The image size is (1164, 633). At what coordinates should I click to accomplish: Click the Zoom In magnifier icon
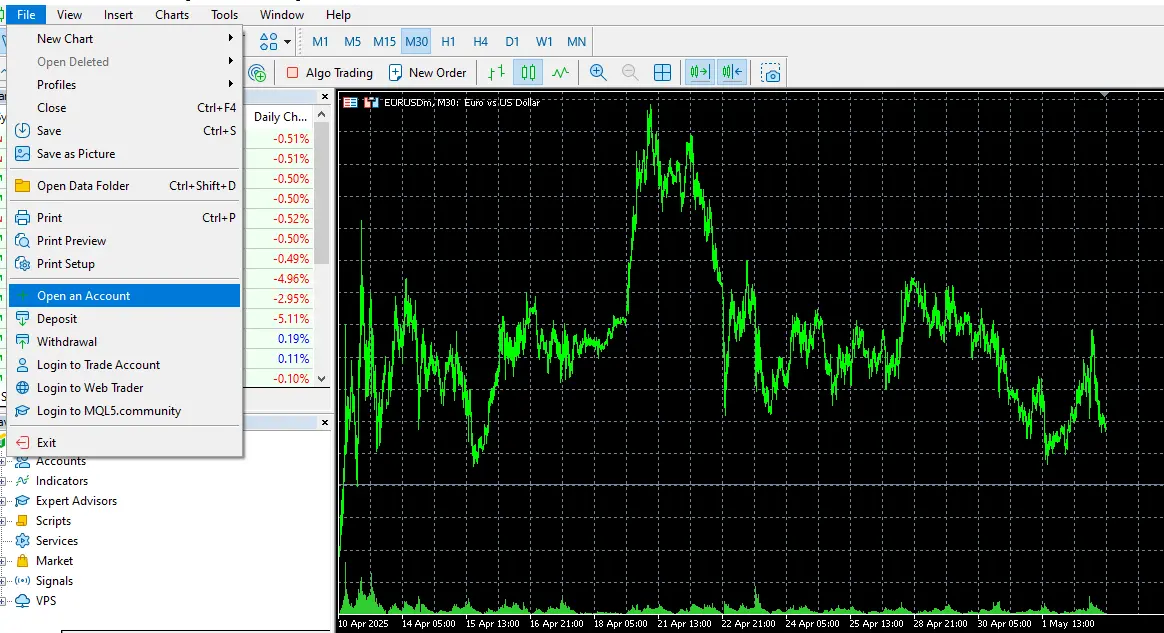598,72
